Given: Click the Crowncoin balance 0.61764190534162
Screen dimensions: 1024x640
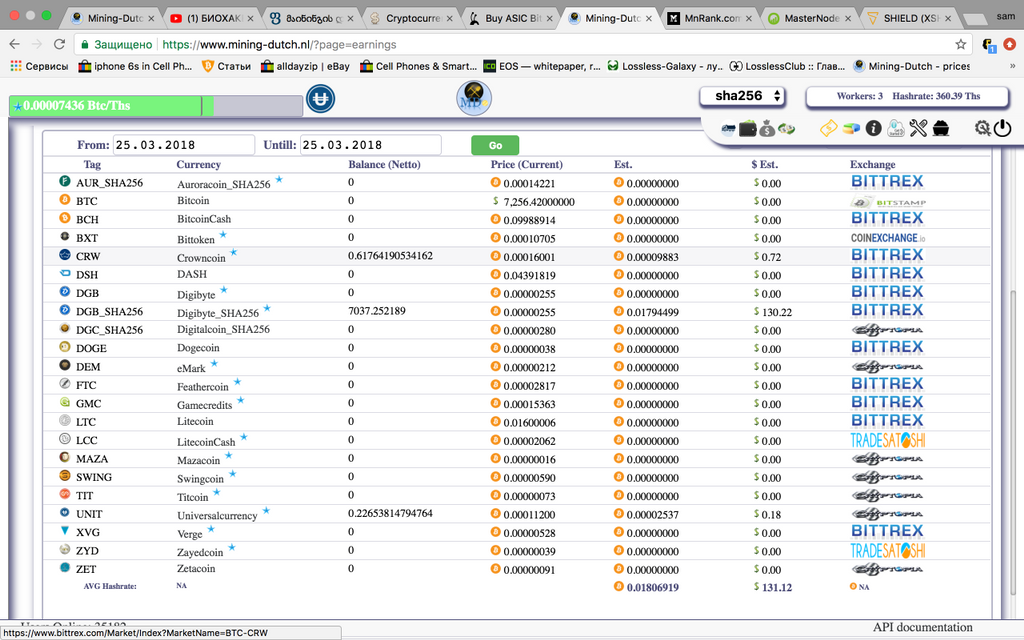Looking at the screenshot, I should pyautogui.click(x=390, y=255).
